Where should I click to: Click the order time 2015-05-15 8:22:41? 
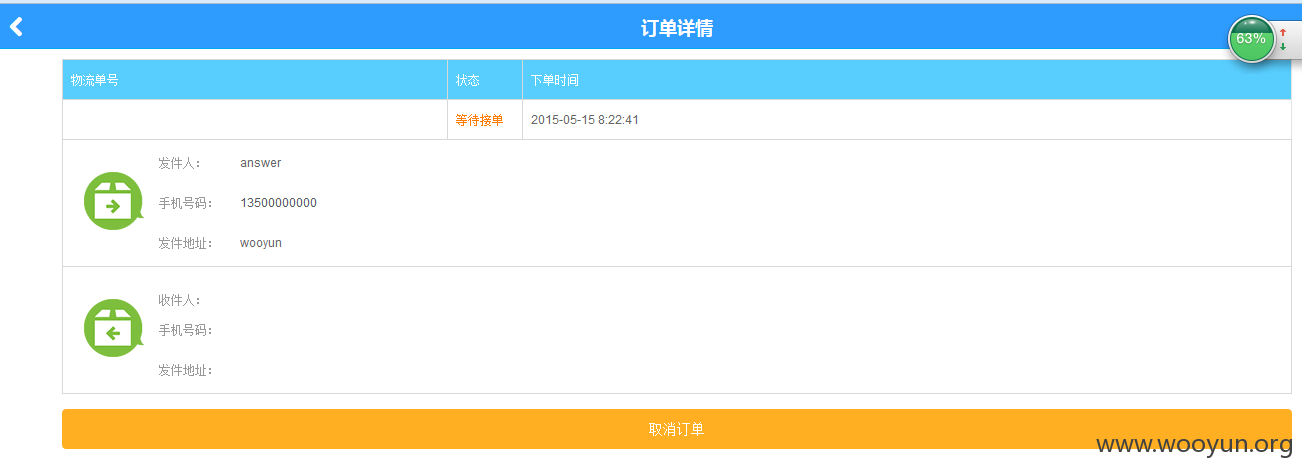coord(585,120)
